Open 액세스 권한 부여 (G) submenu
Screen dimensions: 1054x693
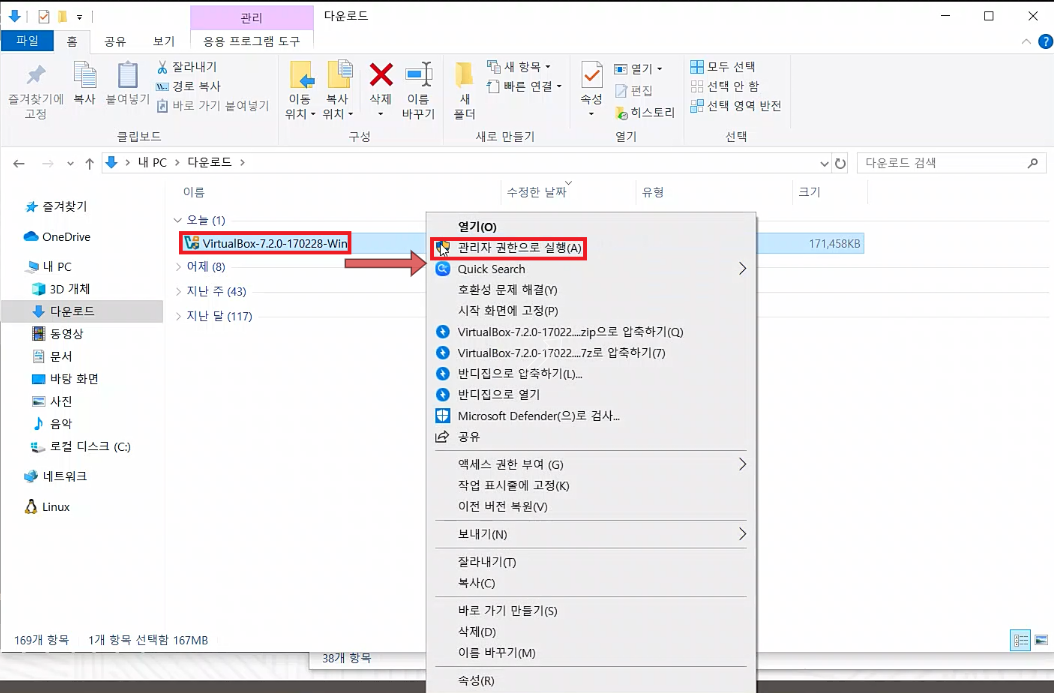[591, 464]
